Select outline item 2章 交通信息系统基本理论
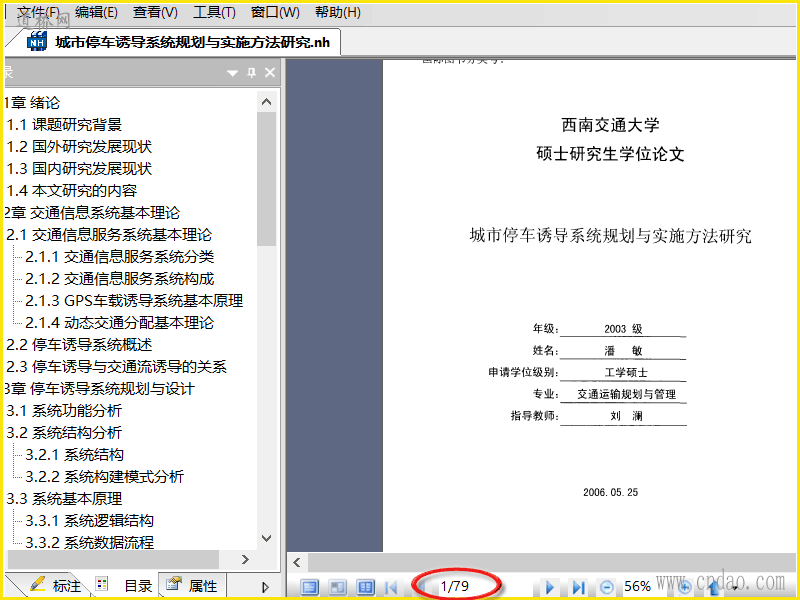The width and height of the screenshot is (800, 600). (92, 212)
